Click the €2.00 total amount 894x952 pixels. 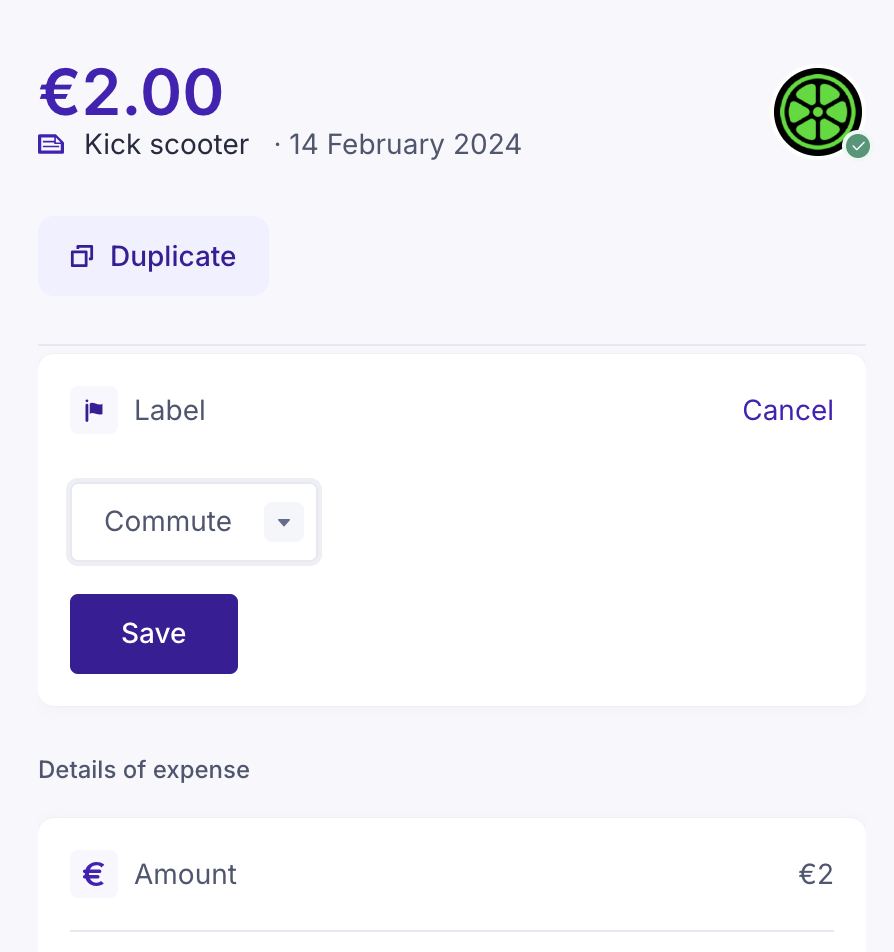[x=128, y=90]
